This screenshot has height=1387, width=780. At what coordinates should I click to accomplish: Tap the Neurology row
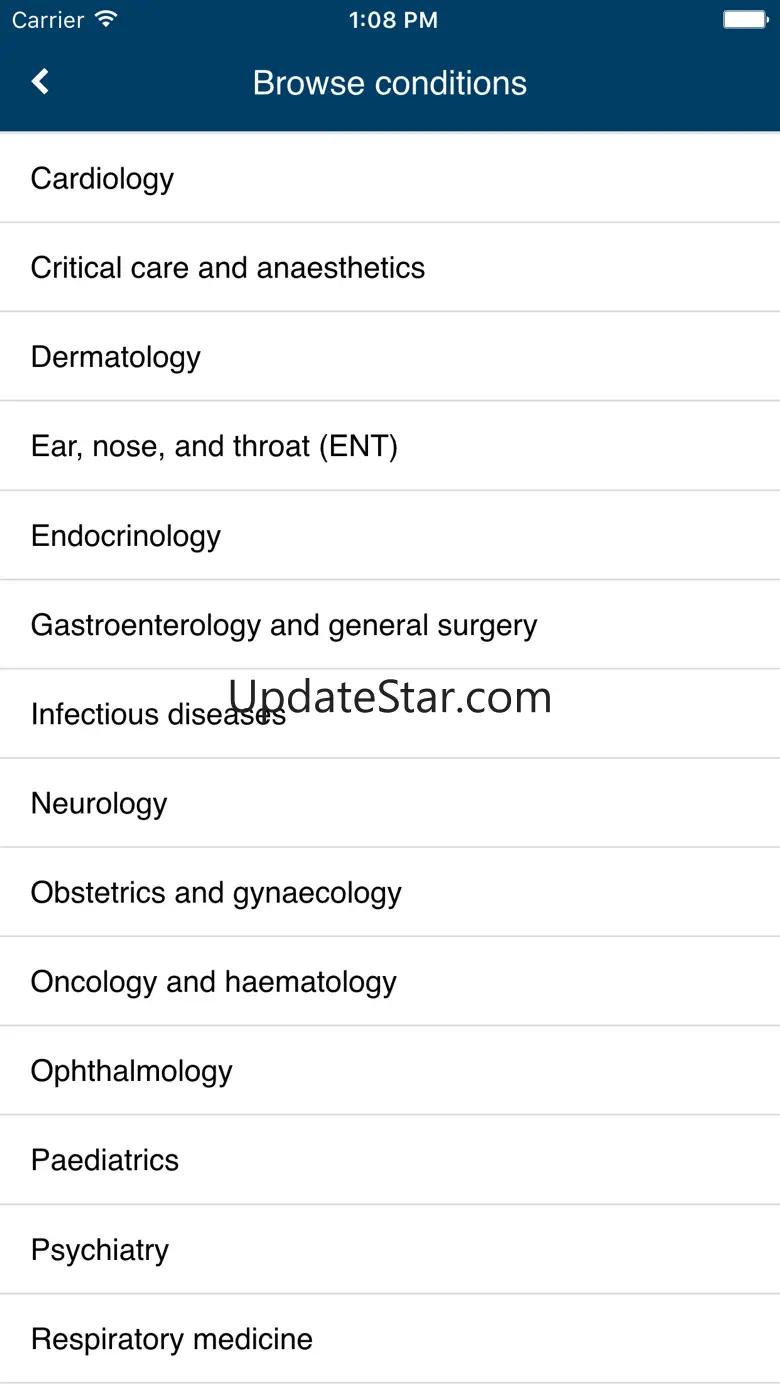(99, 803)
